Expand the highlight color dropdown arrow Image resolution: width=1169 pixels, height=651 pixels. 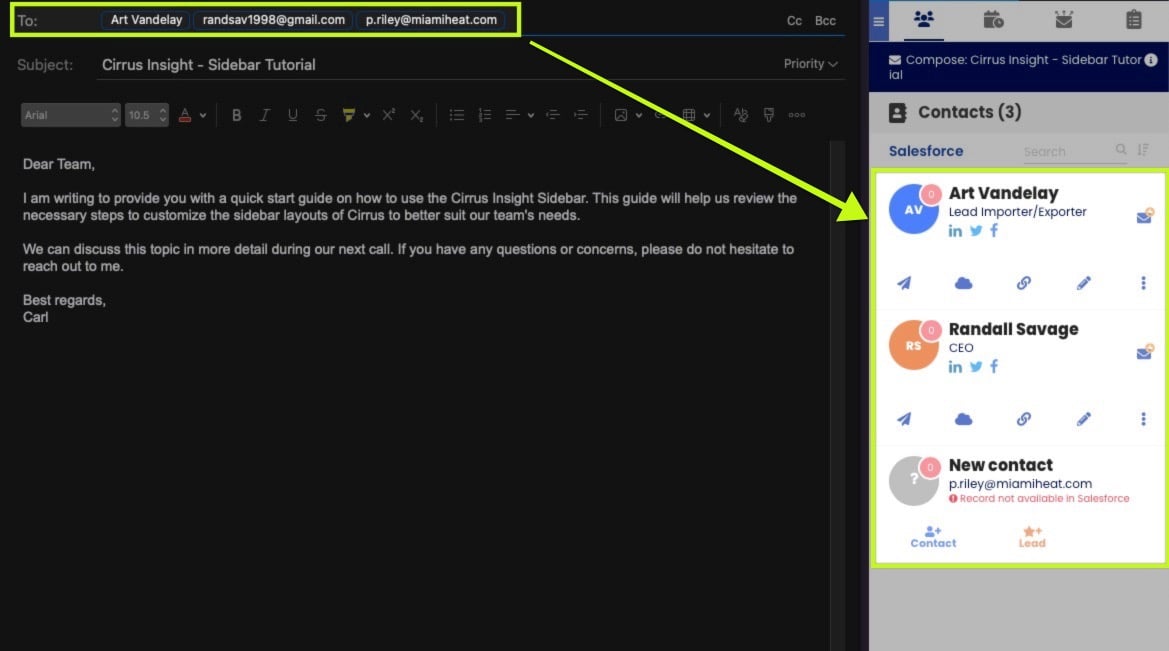366,116
